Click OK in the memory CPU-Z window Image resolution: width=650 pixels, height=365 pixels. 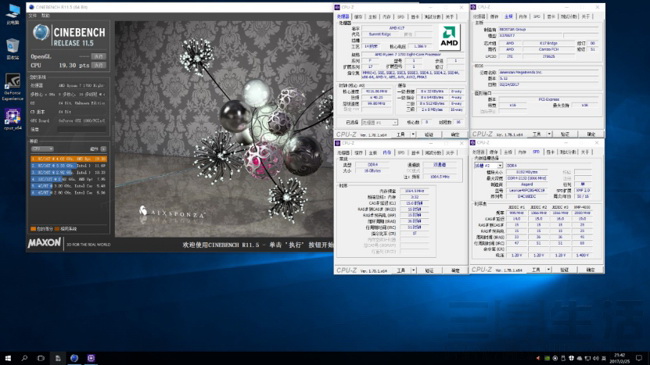(455, 270)
